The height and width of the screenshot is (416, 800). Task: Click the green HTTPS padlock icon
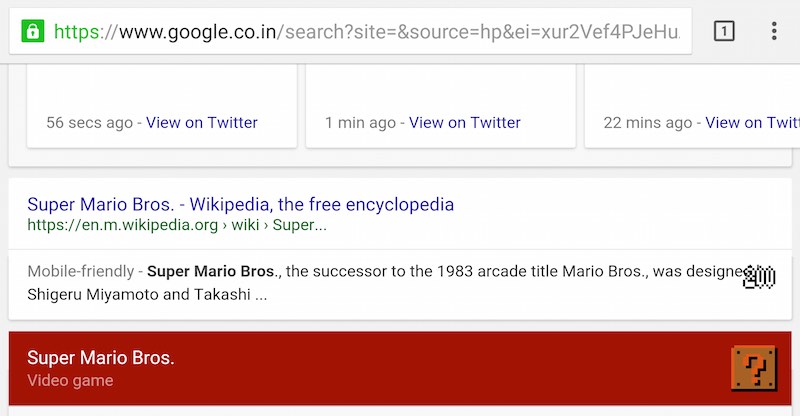coord(33,31)
